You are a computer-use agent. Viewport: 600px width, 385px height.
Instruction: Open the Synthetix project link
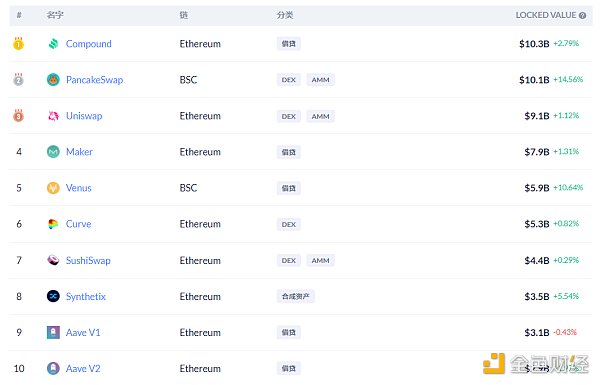pyautogui.click(x=86, y=296)
